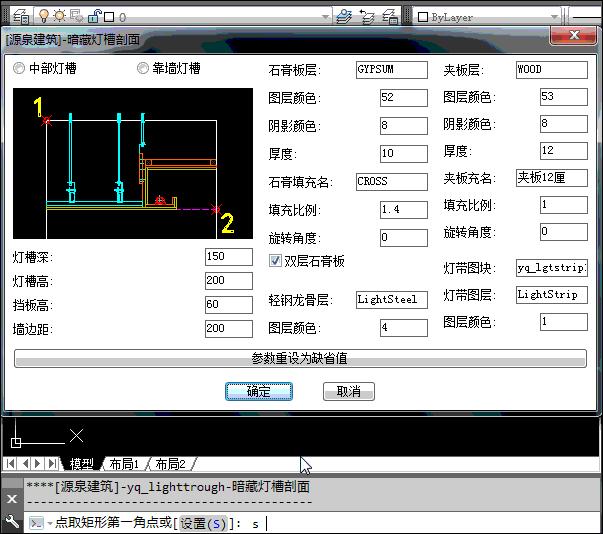Viewport: 603px width, 534px height.
Task: Click the 参数重设为缺省值 button
Action: pyautogui.click(x=300, y=358)
